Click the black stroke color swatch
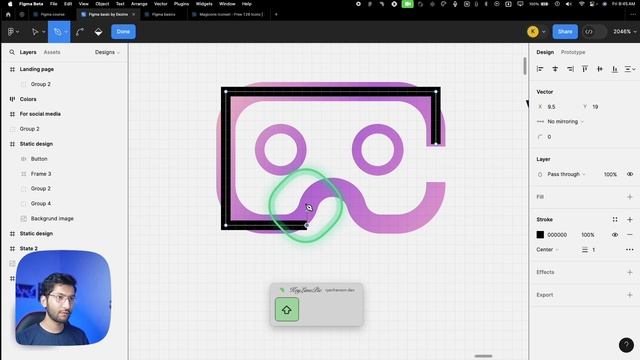The height and width of the screenshot is (360, 640). click(540, 235)
